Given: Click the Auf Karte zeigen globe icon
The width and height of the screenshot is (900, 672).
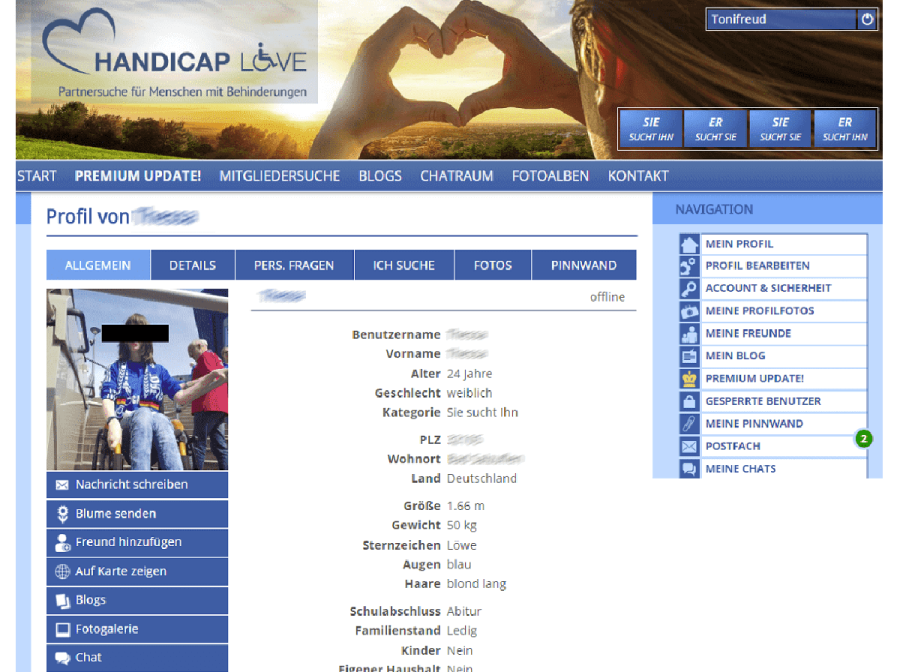Looking at the screenshot, I should [x=64, y=571].
